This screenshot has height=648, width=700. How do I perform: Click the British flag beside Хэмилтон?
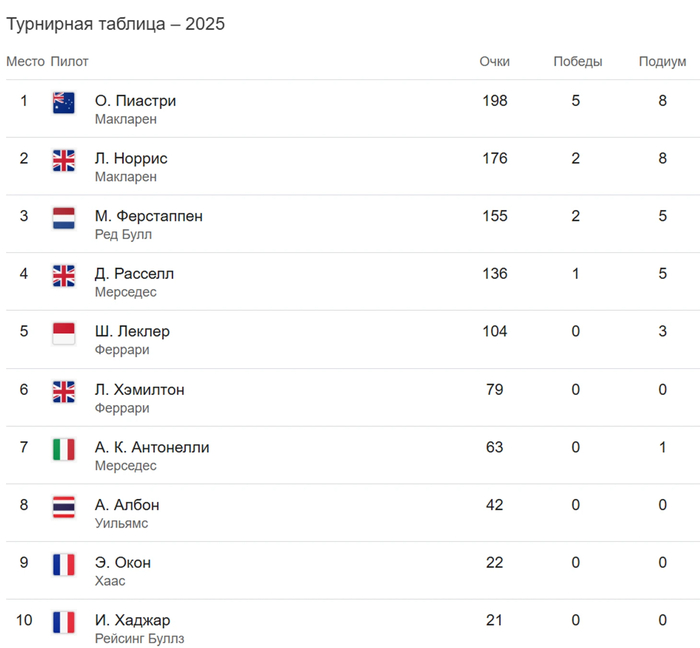pyautogui.click(x=64, y=391)
